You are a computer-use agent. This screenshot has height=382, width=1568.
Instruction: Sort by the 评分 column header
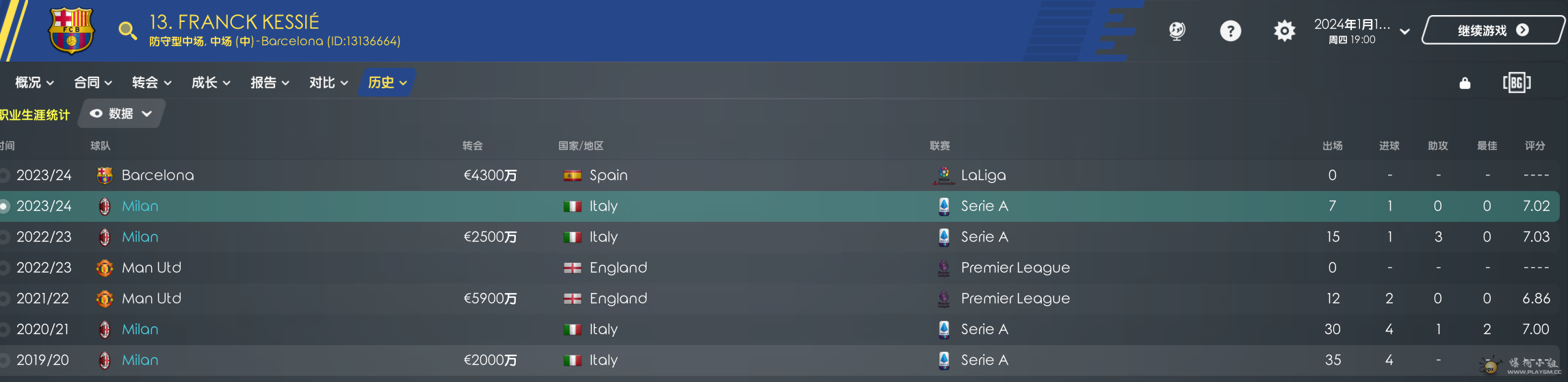pos(1534,146)
